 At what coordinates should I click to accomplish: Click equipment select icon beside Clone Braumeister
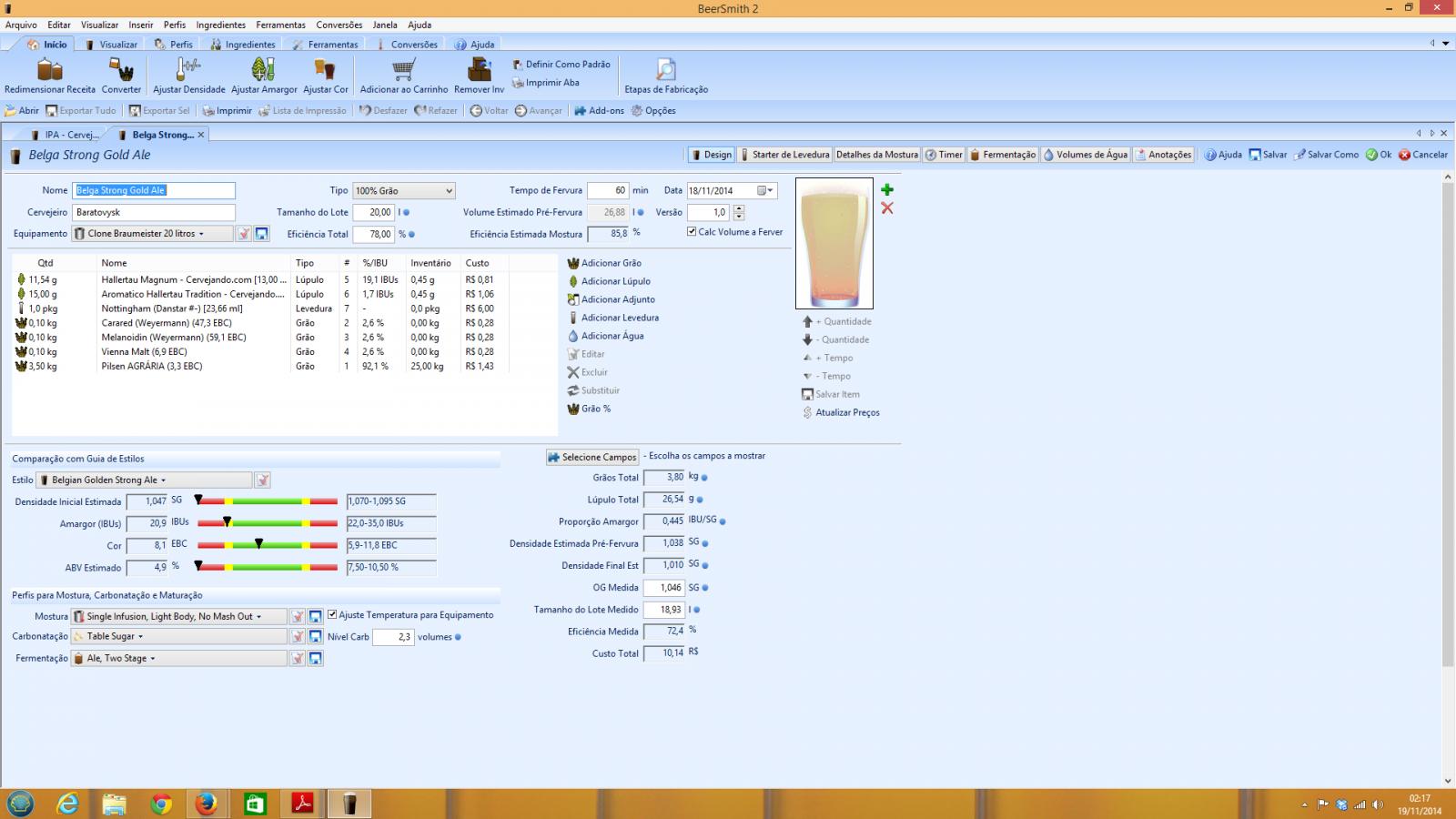[244, 234]
